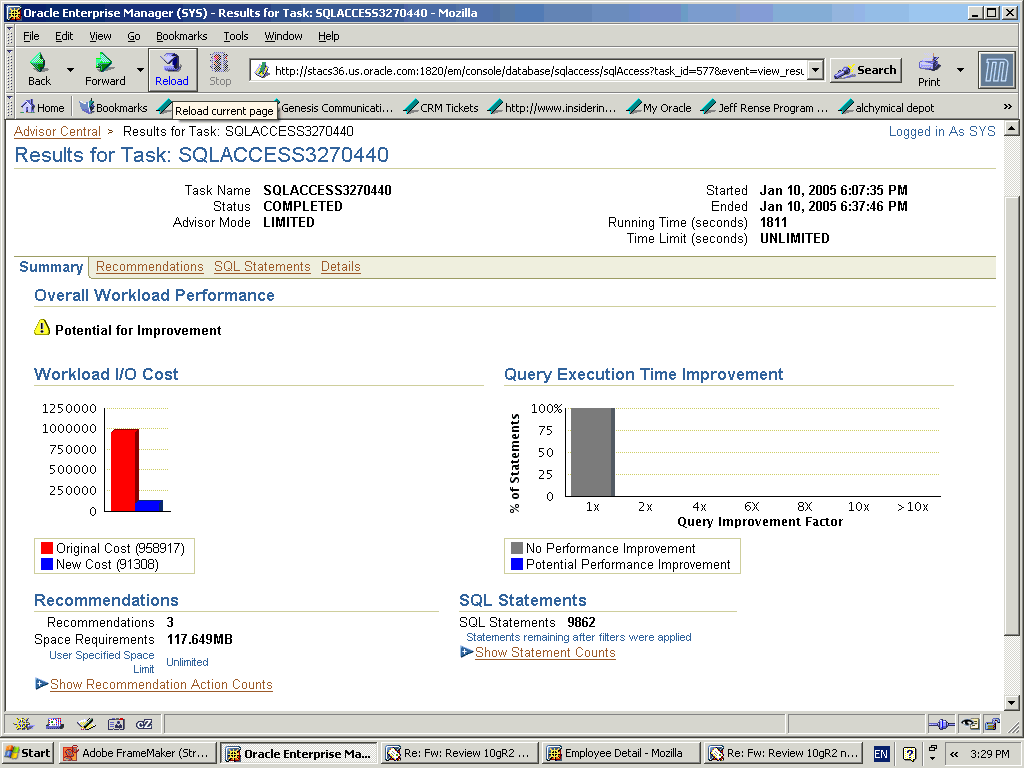Switch to the SQL Statements tab
Screen dimensions: 1024x768
pos(262,267)
